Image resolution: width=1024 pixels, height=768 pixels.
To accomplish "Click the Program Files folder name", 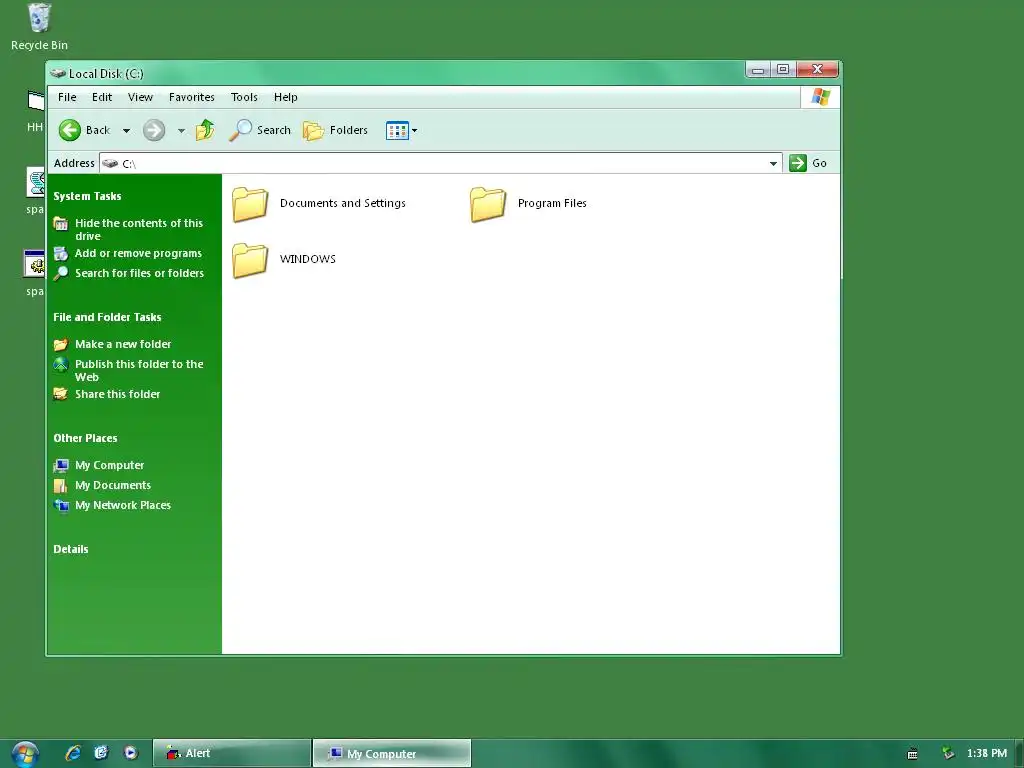I will pyautogui.click(x=552, y=203).
